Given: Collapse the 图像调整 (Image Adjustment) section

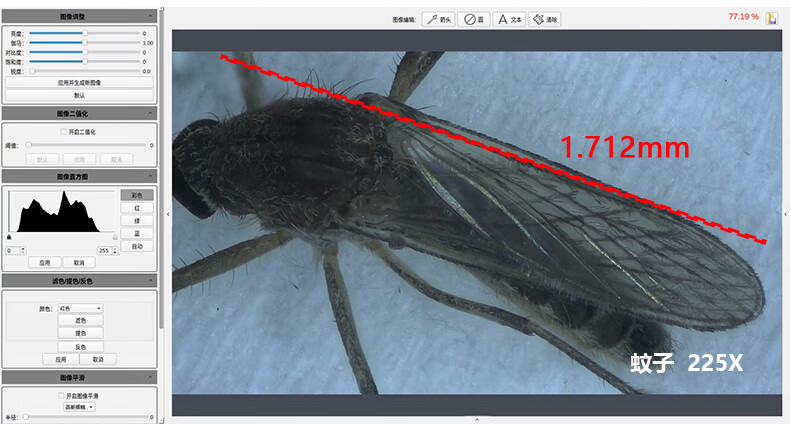Looking at the screenshot, I should coord(150,17).
